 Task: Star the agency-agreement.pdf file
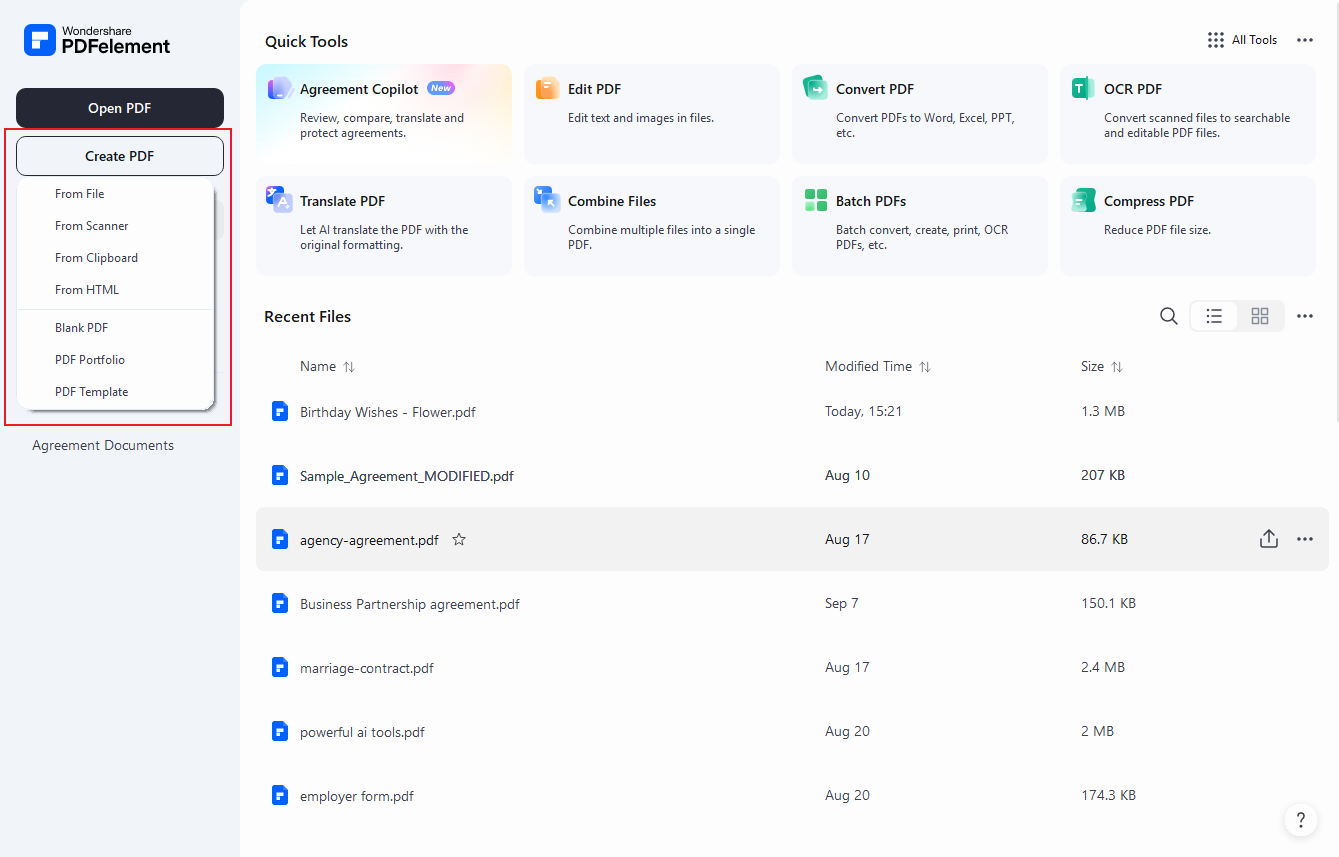[459, 539]
